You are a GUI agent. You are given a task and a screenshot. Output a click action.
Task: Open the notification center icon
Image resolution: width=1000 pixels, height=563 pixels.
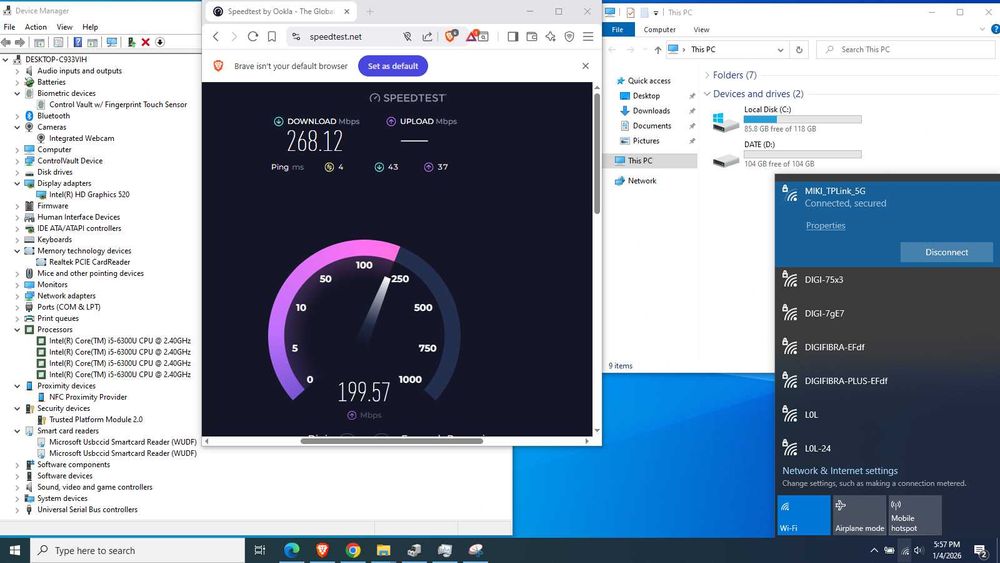[x=981, y=550]
